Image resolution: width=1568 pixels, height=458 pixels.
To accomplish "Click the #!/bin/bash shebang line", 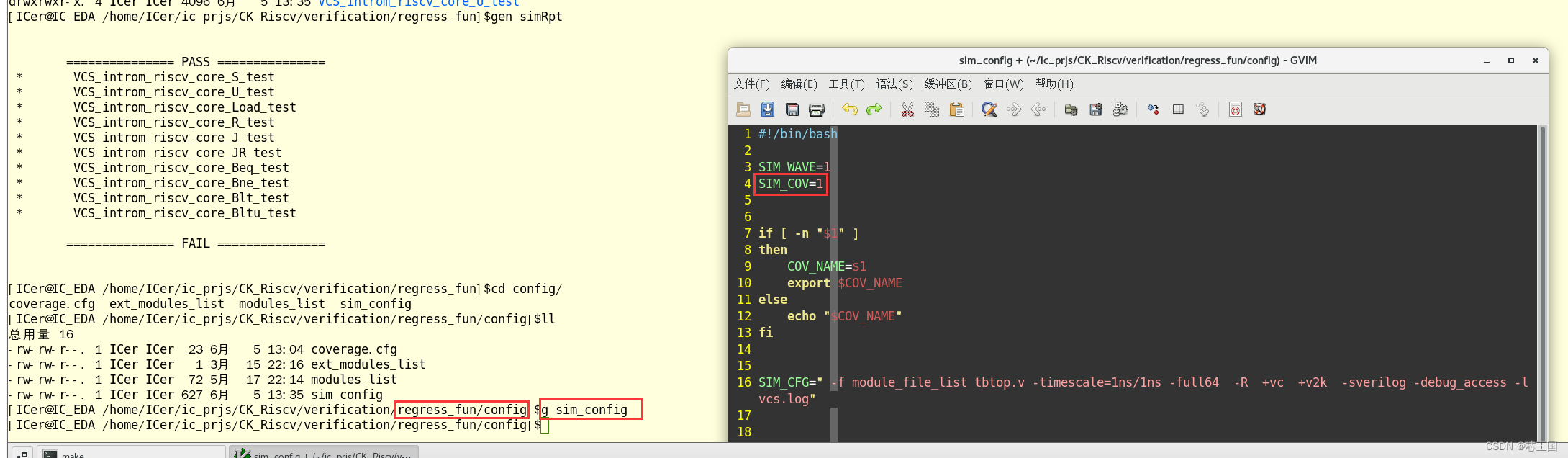I will point(798,134).
